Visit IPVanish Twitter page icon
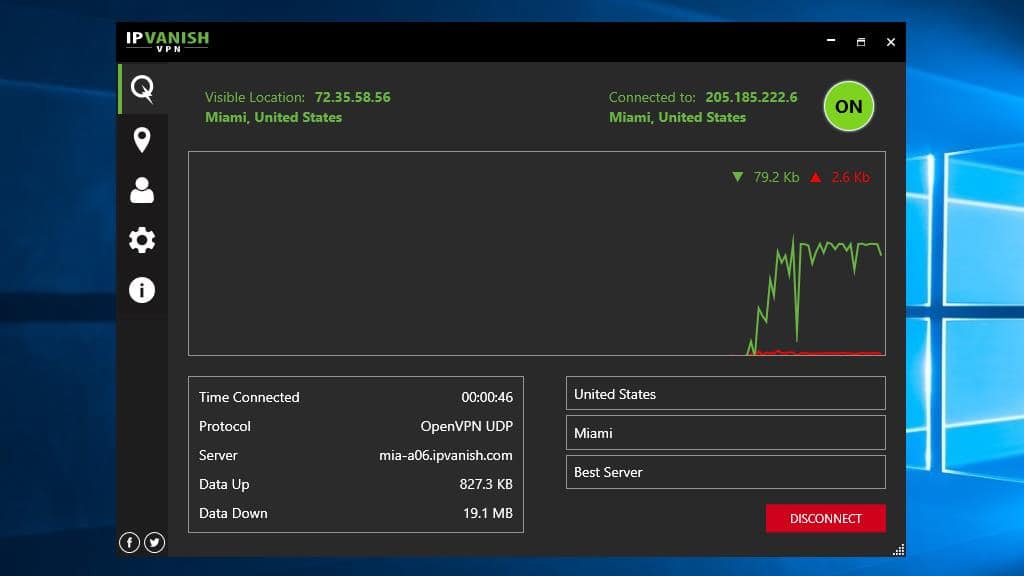The width and height of the screenshot is (1024, 576). (x=154, y=542)
